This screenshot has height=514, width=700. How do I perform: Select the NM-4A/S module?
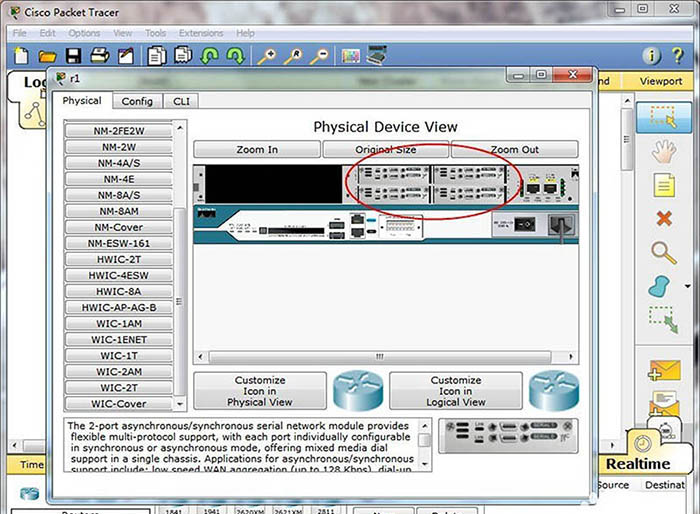click(x=119, y=163)
